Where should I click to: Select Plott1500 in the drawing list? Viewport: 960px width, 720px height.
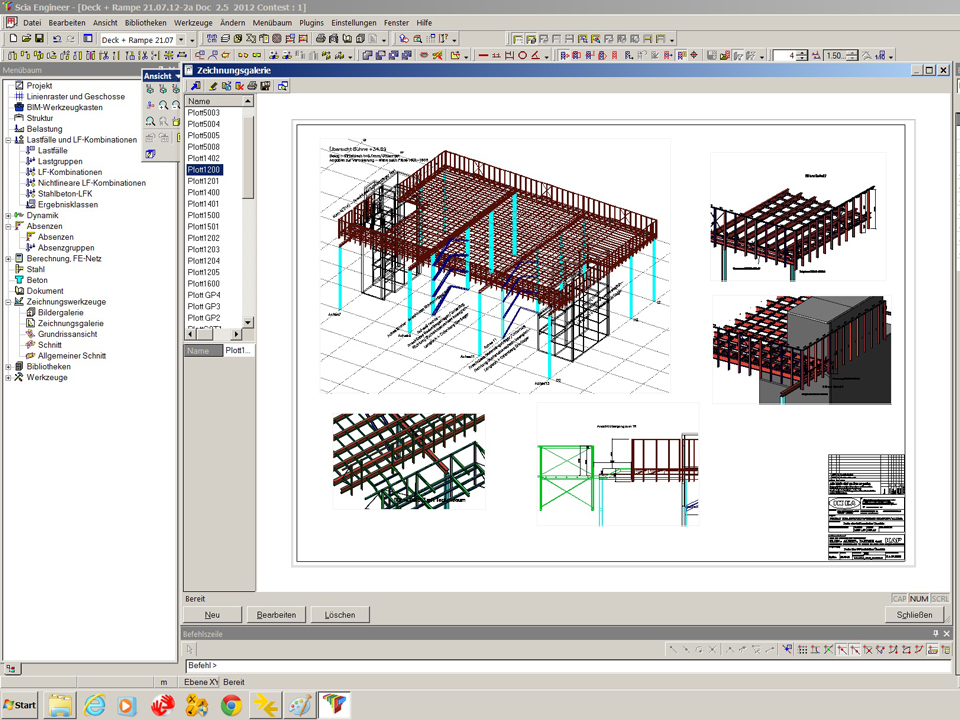tap(204, 215)
